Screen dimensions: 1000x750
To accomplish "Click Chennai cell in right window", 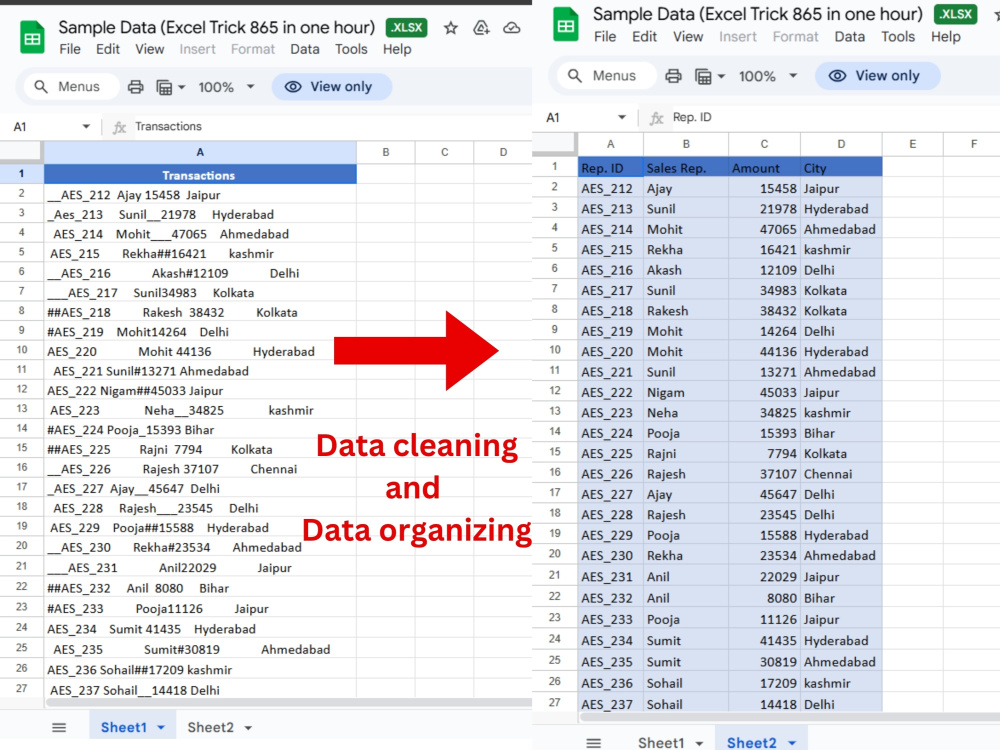I will click(841, 474).
